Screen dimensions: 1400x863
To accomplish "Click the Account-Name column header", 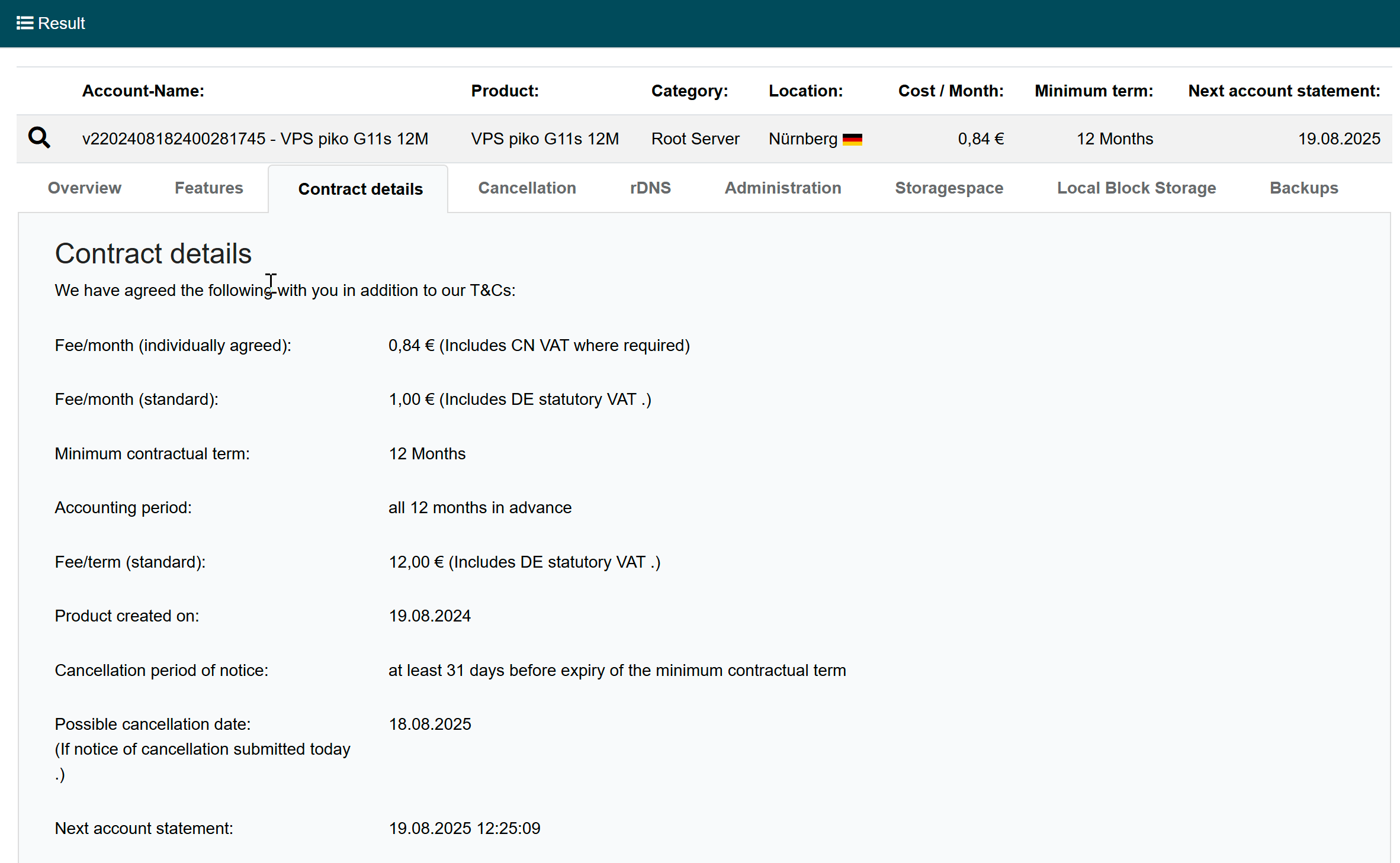I will coord(143,91).
